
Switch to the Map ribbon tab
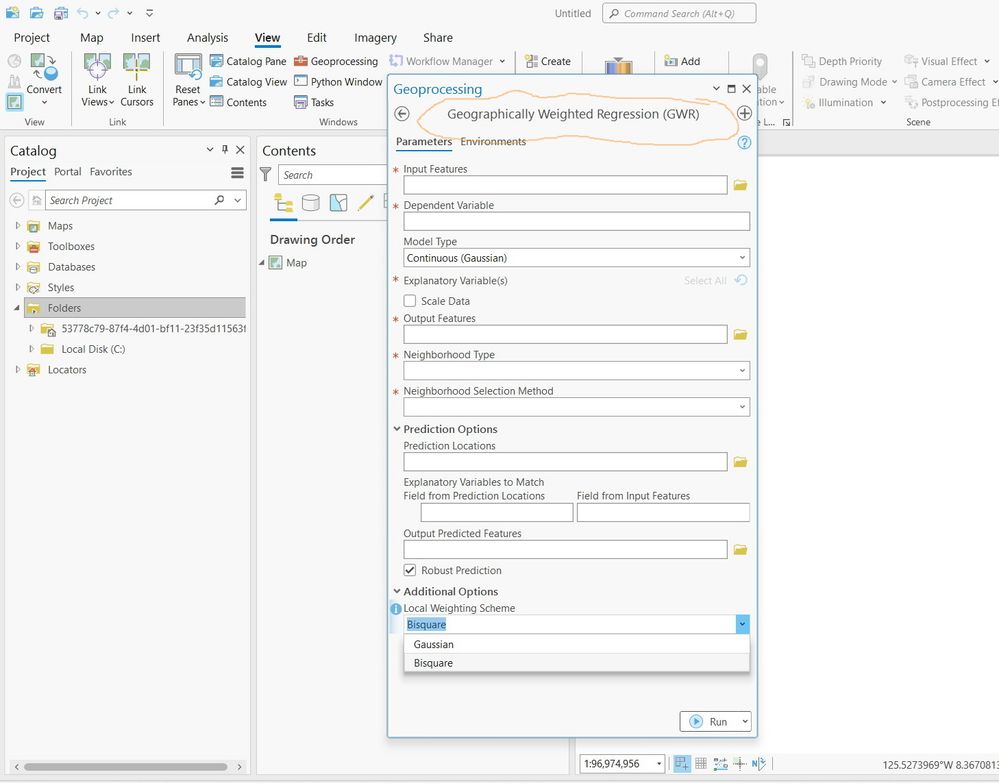pyautogui.click(x=92, y=38)
